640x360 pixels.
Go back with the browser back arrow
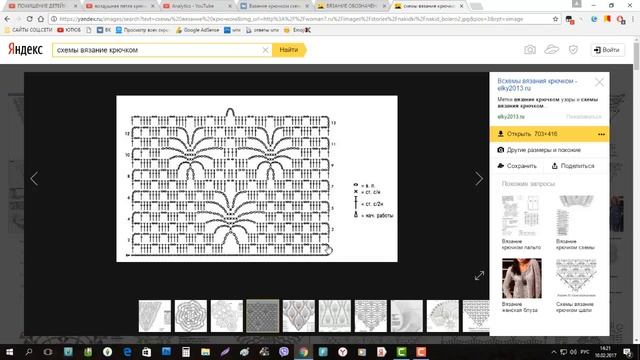coord(7,19)
